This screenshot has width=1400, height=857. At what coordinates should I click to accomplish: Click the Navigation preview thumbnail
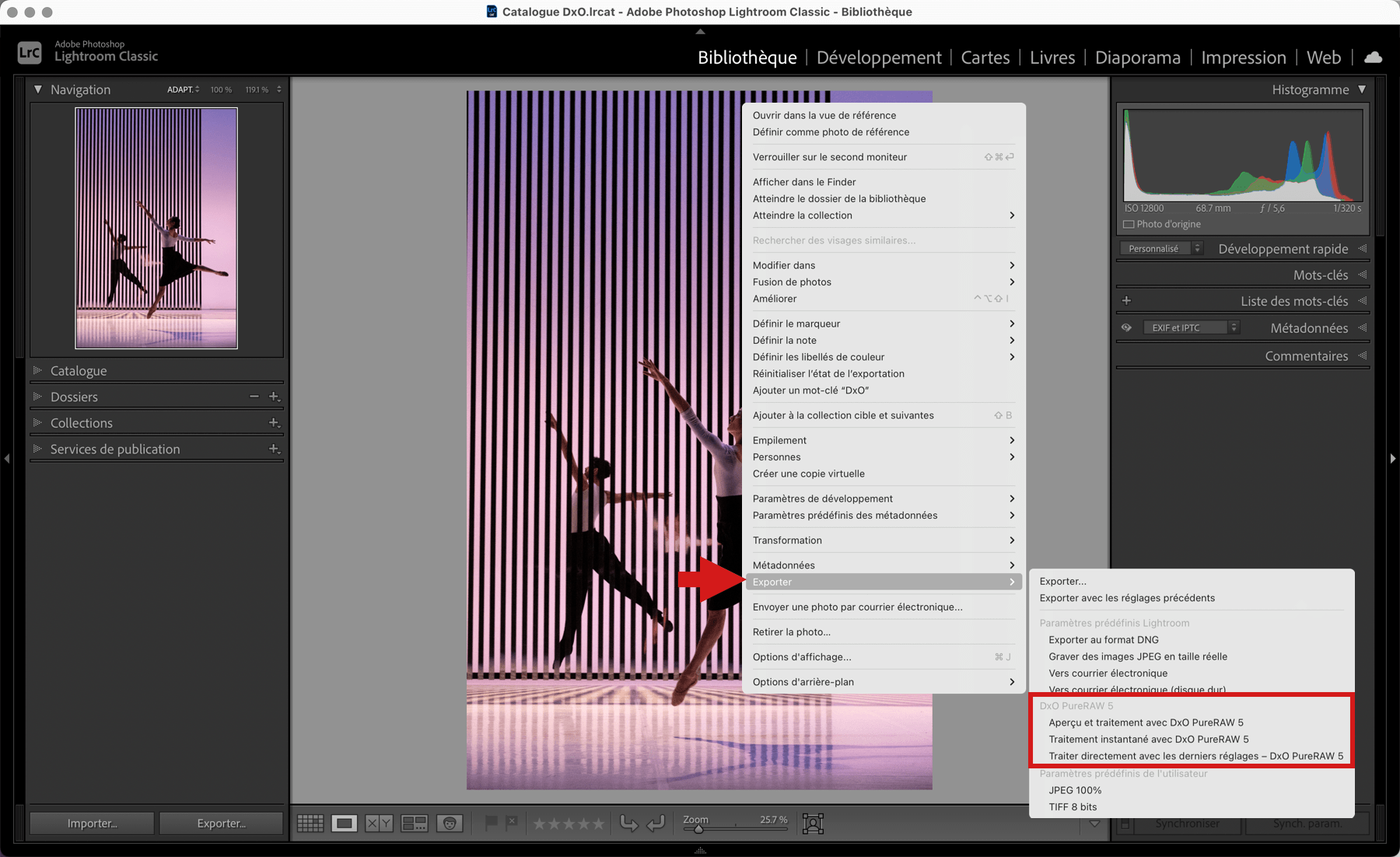(156, 228)
